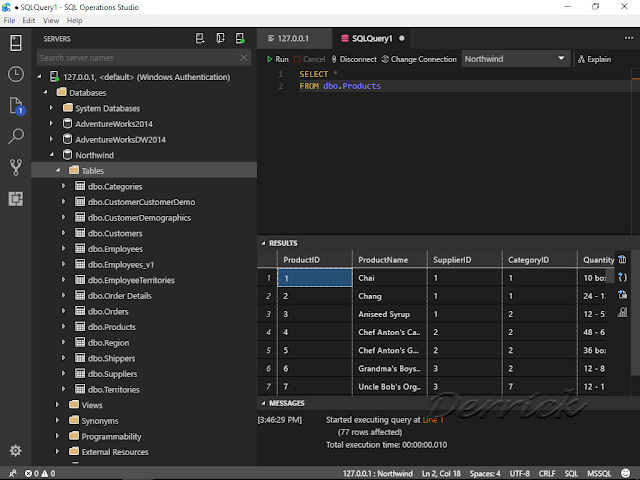Viewport: 640px width, 480px height.
Task: Collapse the Tables folder
Action: tap(58, 170)
